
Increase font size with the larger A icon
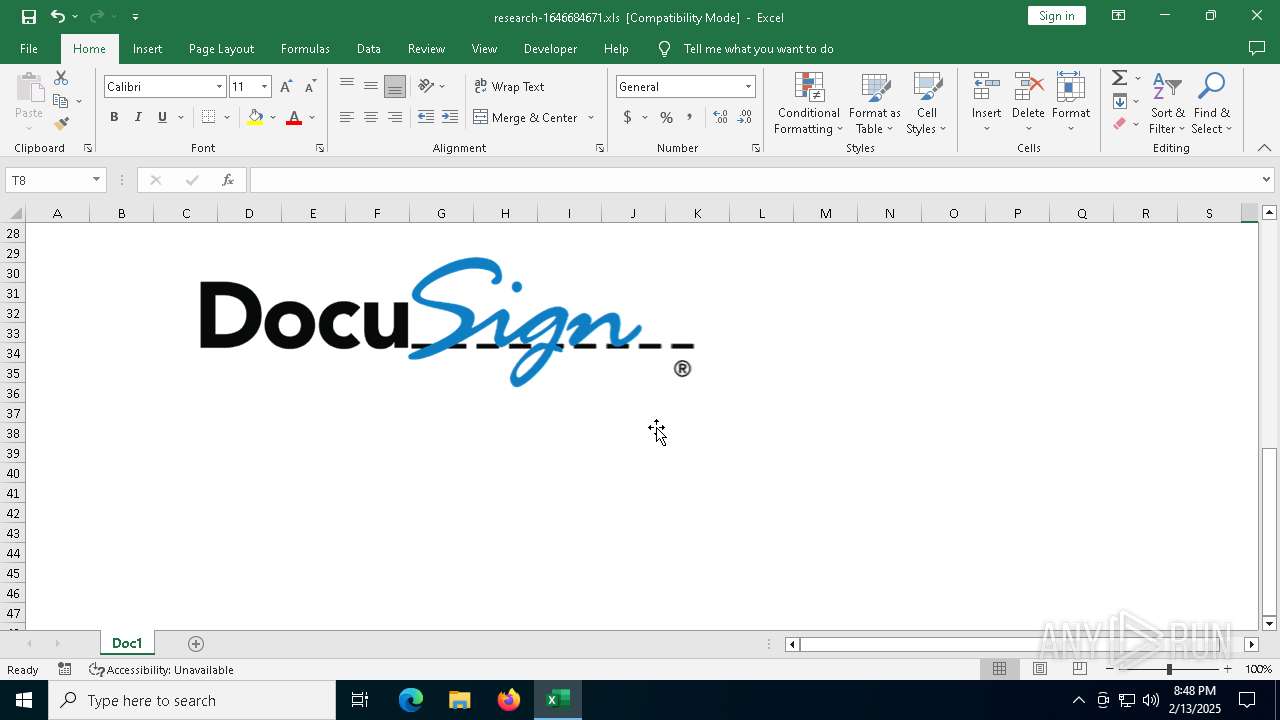point(287,87)
